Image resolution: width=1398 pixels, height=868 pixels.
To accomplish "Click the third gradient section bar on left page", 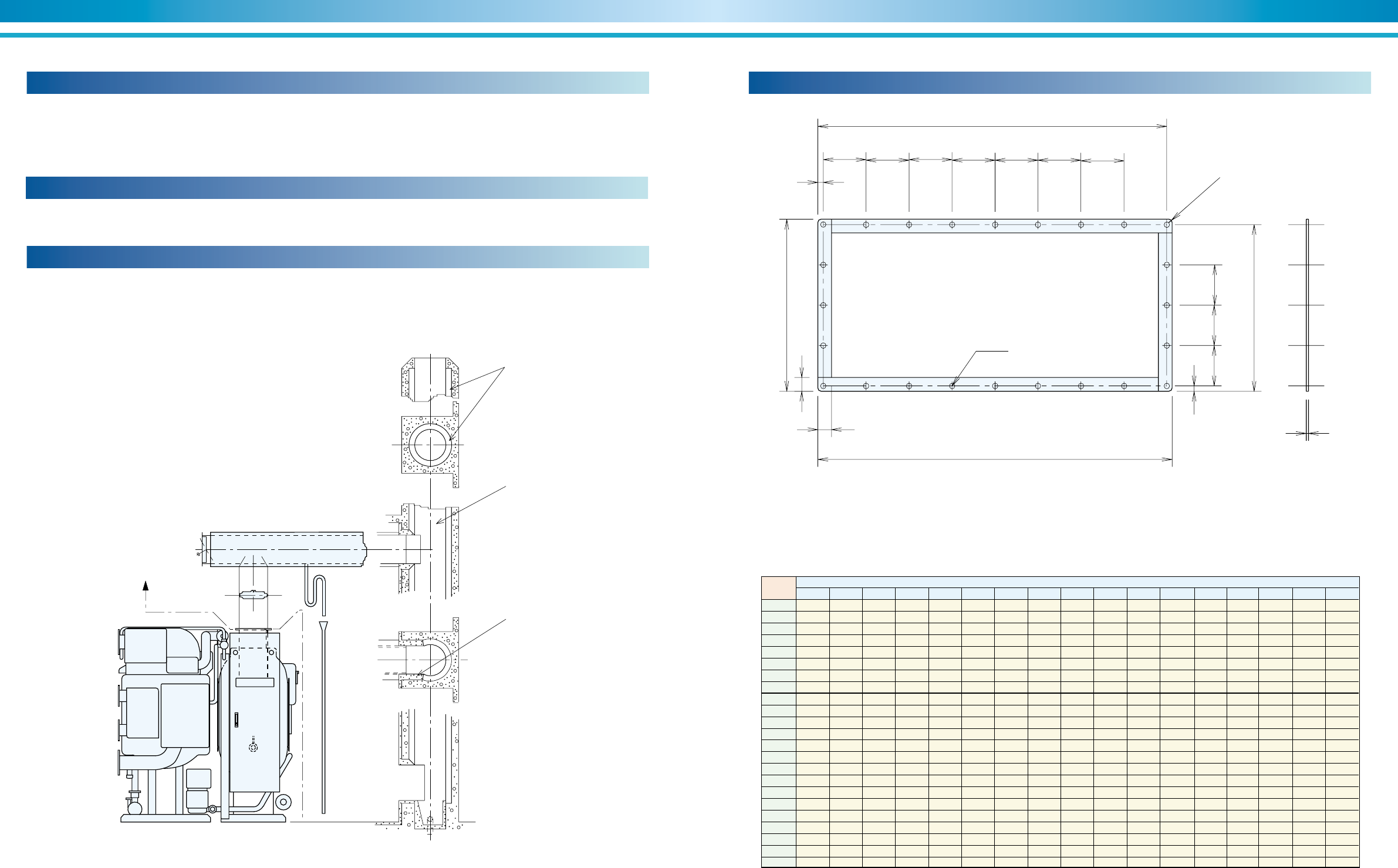I will tap(337, 257).
